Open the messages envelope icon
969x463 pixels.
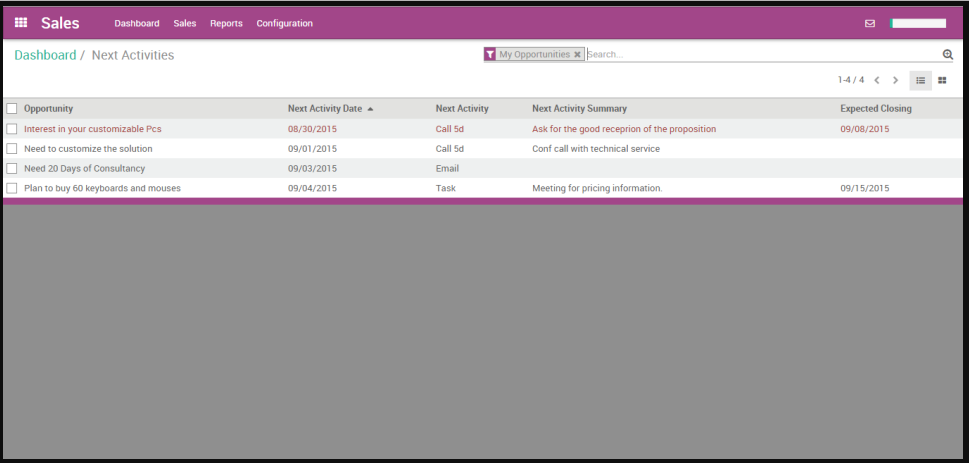[x=870, y=23]
